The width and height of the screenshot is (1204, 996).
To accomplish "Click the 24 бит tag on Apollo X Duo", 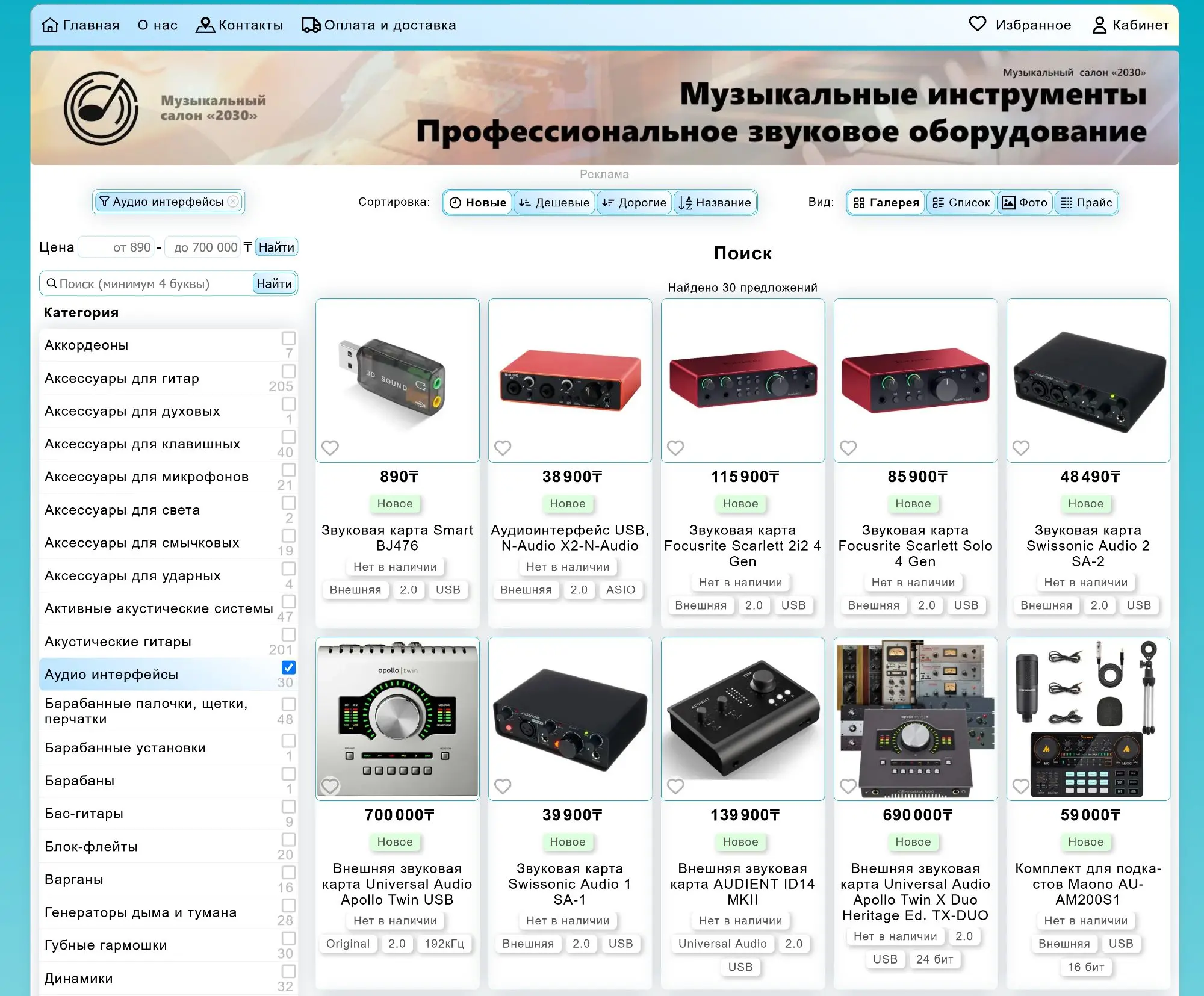I will point(935,959).
